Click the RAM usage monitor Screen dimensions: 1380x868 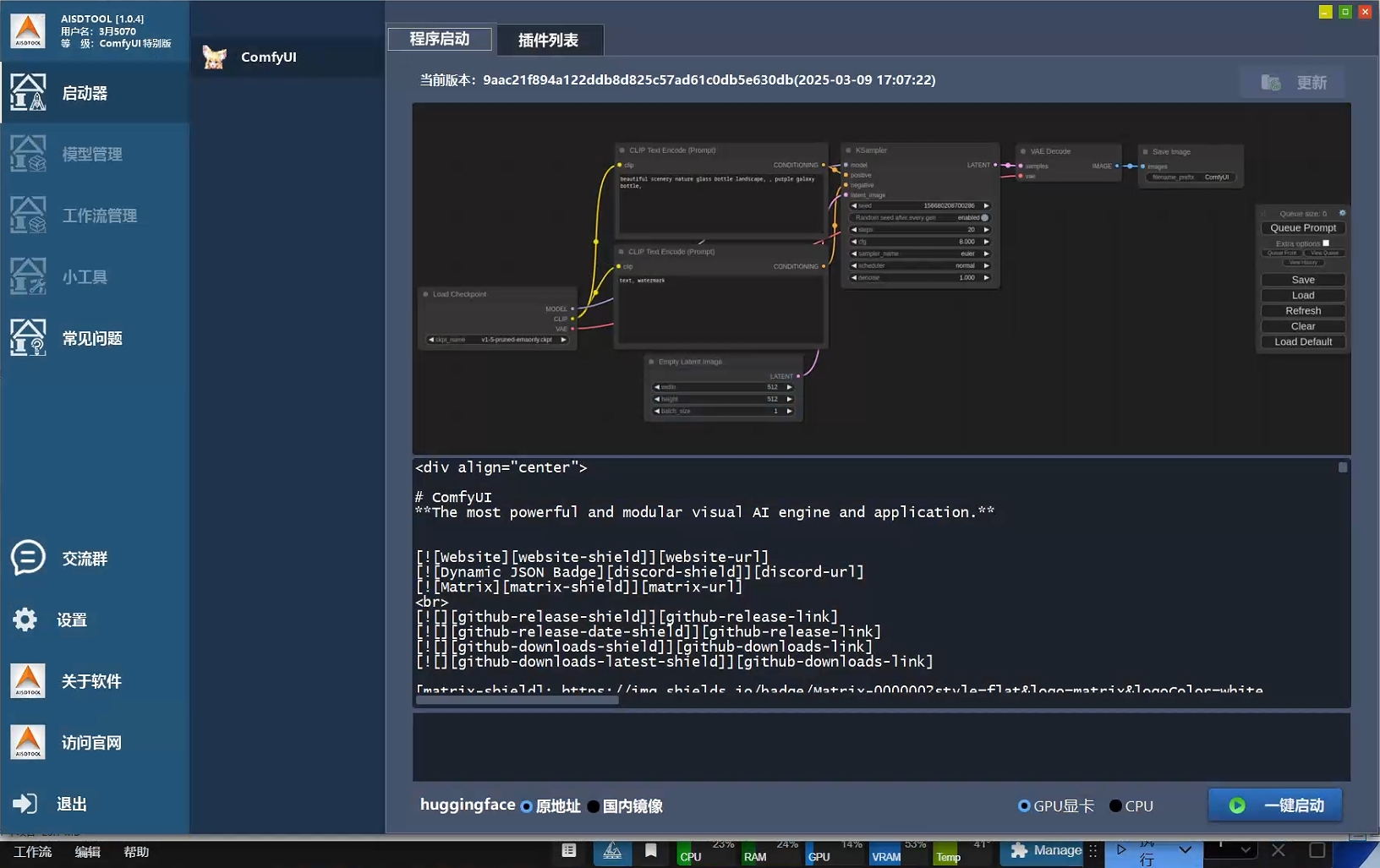click(771, 852)
